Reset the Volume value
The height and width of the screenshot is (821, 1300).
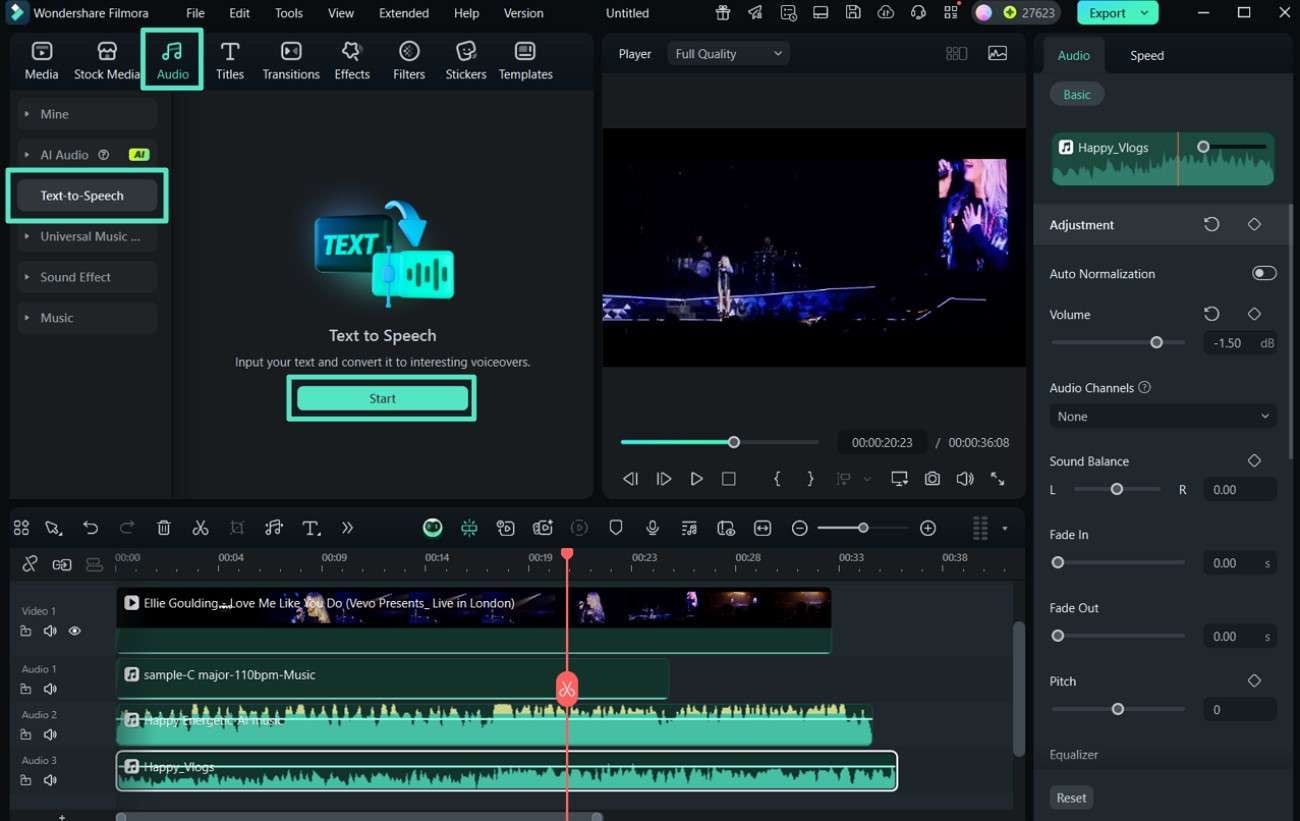coord(1211,314)
